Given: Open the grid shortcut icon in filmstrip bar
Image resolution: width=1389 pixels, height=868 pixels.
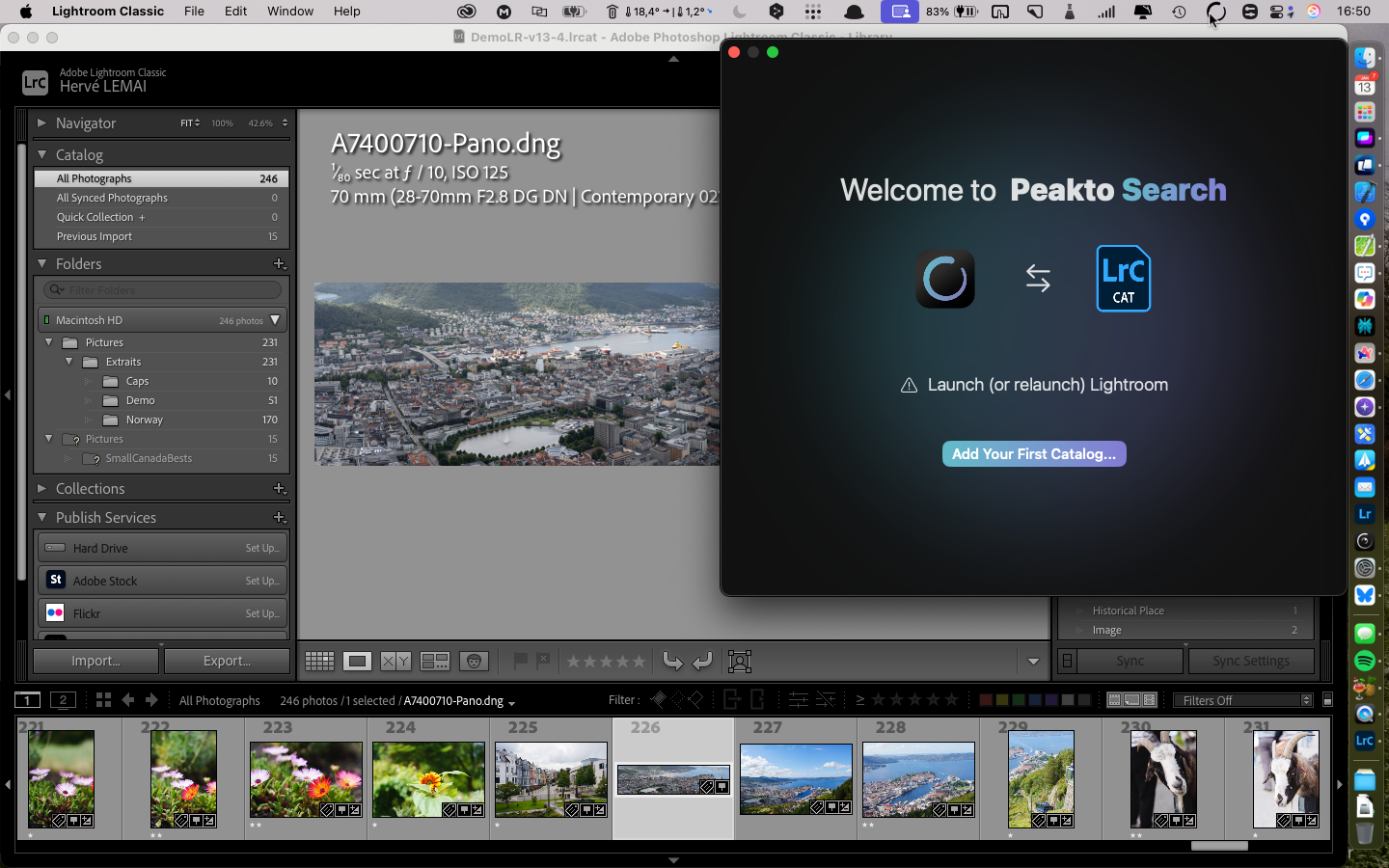Looking at the screenshot, I should [103, 700].
